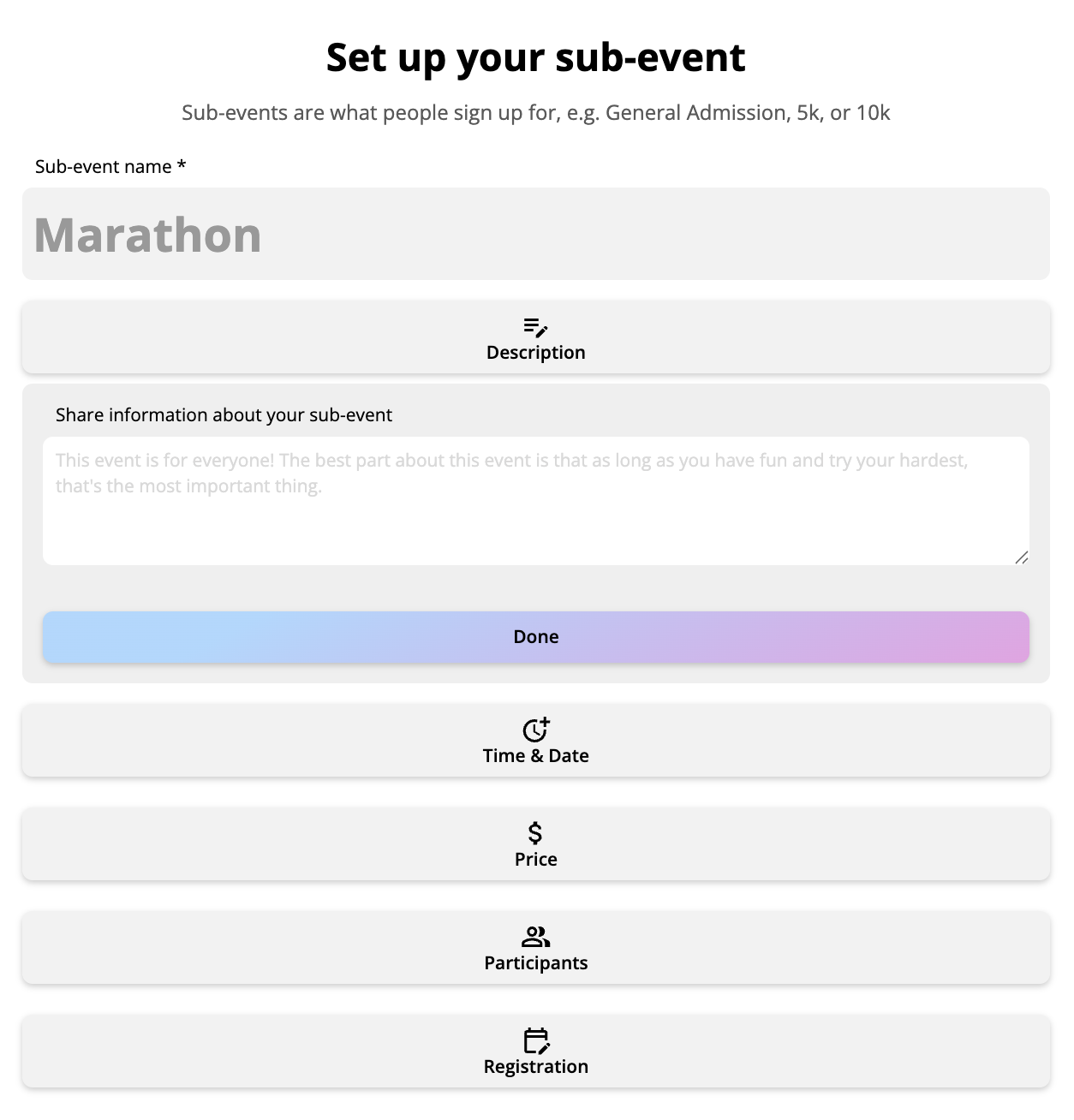
Task: Click the 'Sub-event name' field label
Action: click(104, 167)
